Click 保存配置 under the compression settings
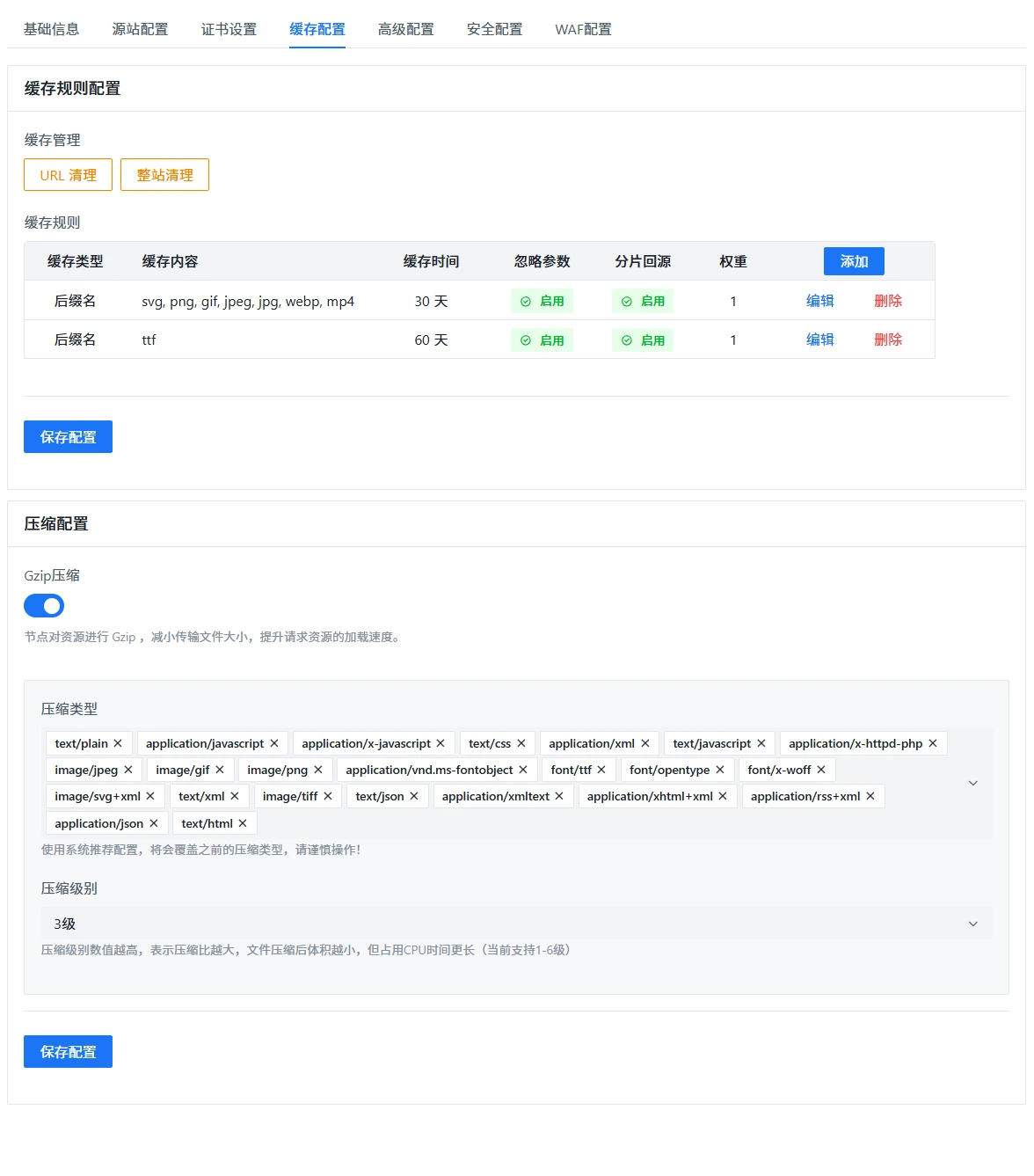 (68, 1052)
